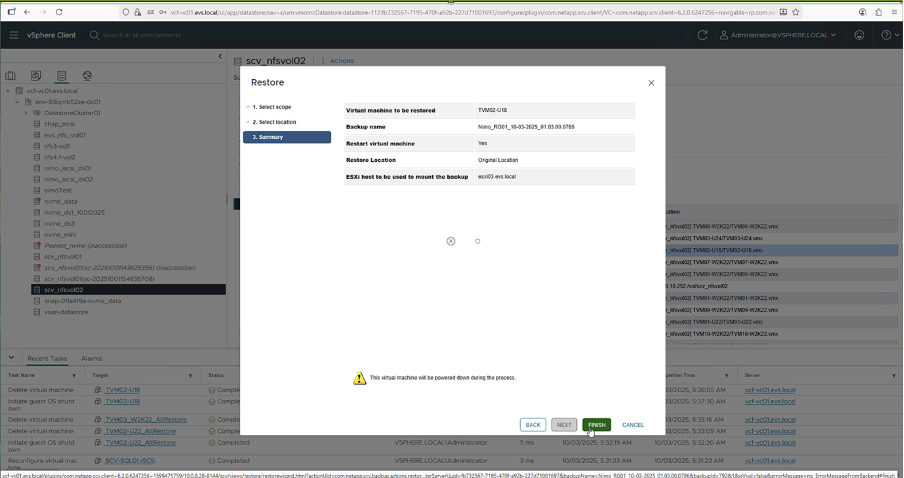This screenshot has height=478, width=904.
Task: Select Peered_nvme (inaccessible) datastore
Action: [85, 246]
